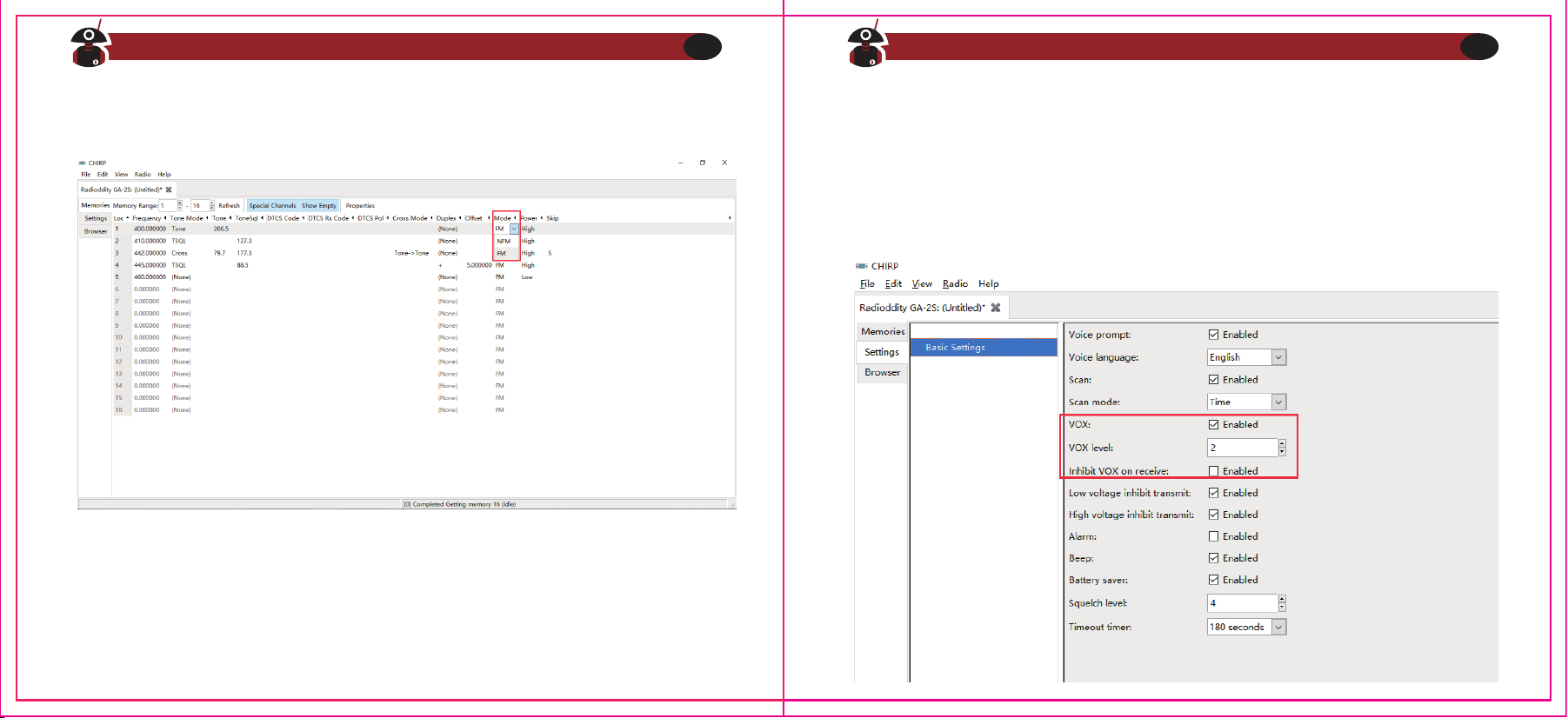Click the Tone->Tone cross mode cell
This screenshot has height=718, width=1568.
(x=411, y=254)
